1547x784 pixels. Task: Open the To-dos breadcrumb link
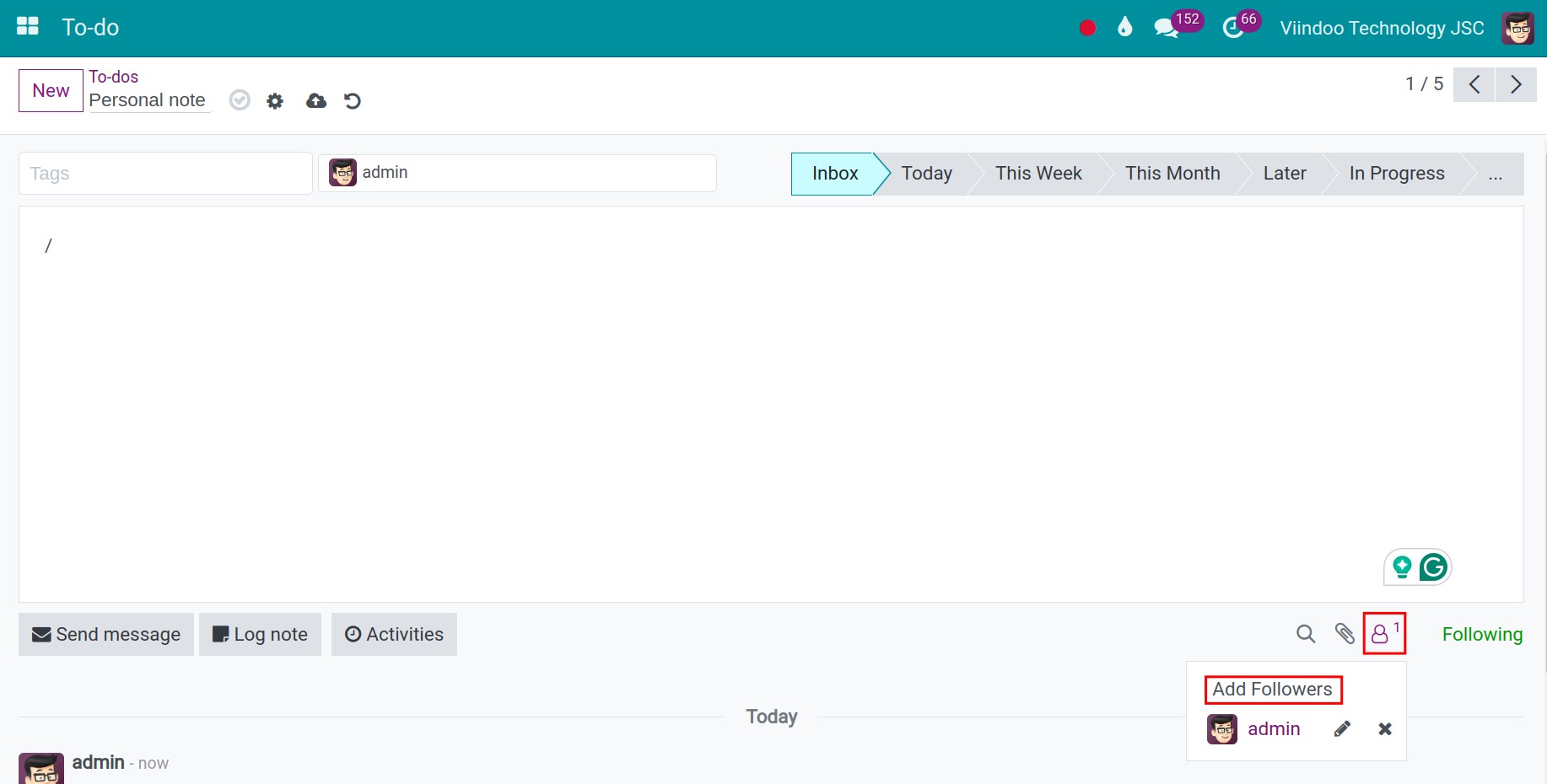pyautogui.click(x=114, y=77)
